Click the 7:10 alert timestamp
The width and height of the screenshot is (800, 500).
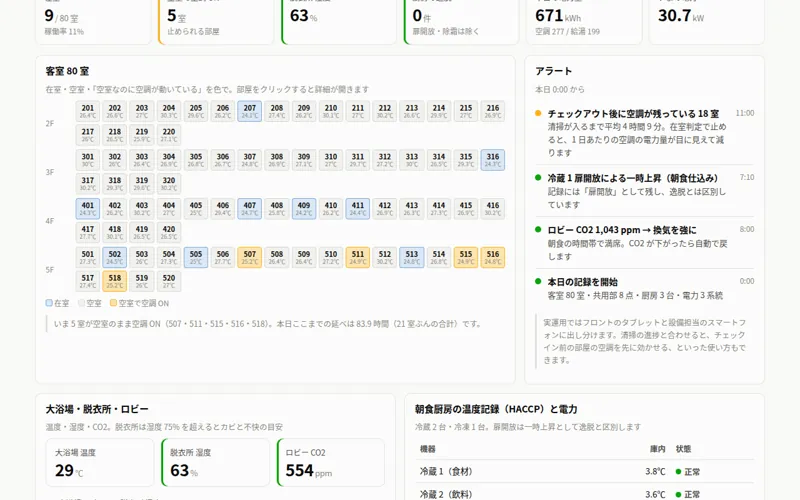coord(747,178)
